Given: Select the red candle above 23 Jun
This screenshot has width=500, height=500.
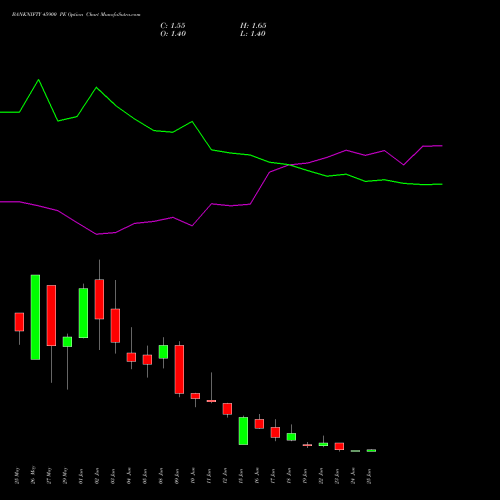Looking at the screenshot, I should [x=339, y=446].
